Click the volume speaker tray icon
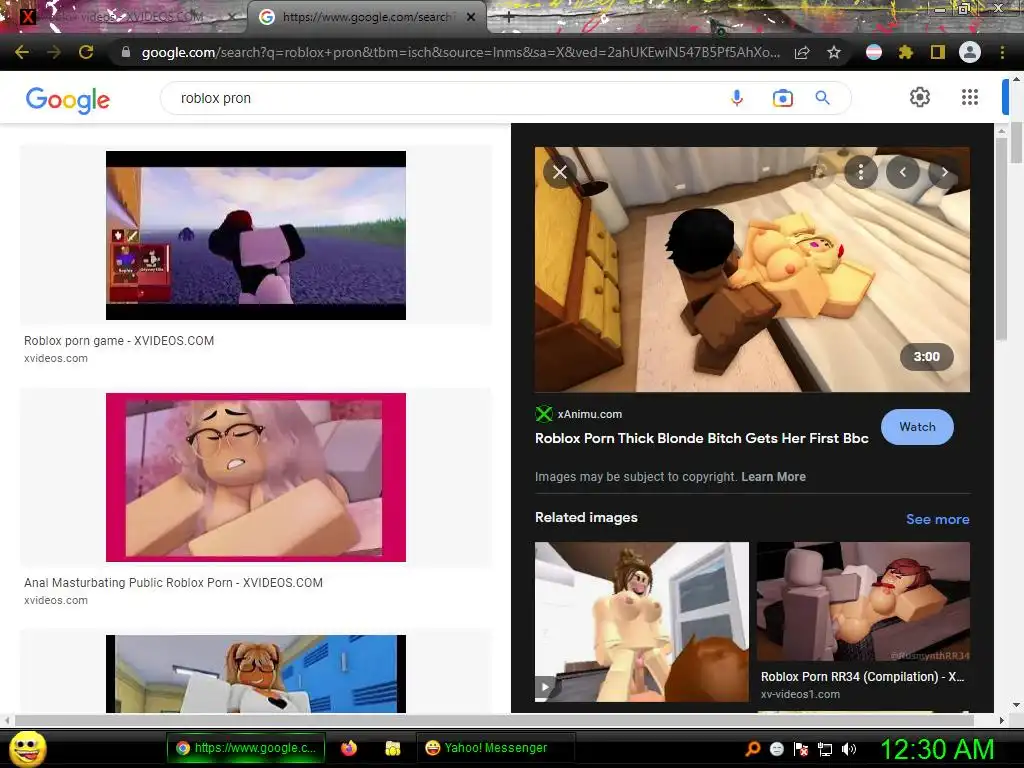Viewport: 1024px width, 768px height. pos(849,749)
